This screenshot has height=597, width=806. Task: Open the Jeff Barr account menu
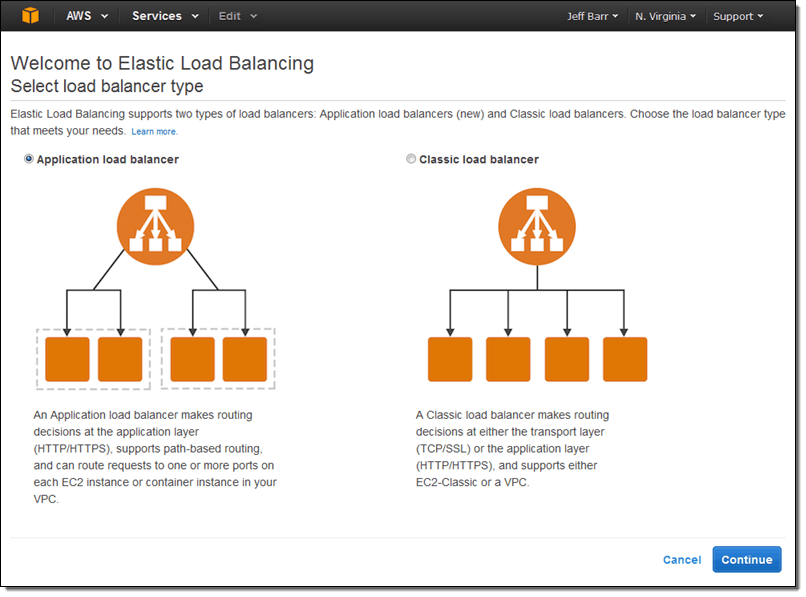coord(593,16)
